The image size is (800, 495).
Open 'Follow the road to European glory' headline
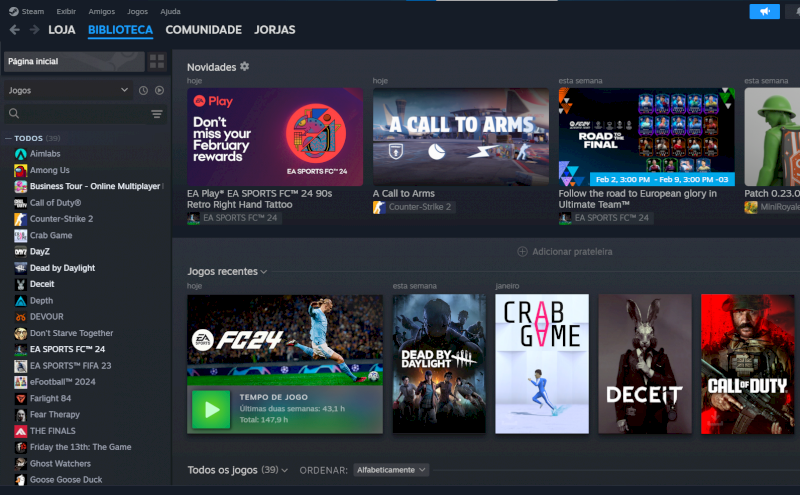pyautogui.click(x=637, y=199)
